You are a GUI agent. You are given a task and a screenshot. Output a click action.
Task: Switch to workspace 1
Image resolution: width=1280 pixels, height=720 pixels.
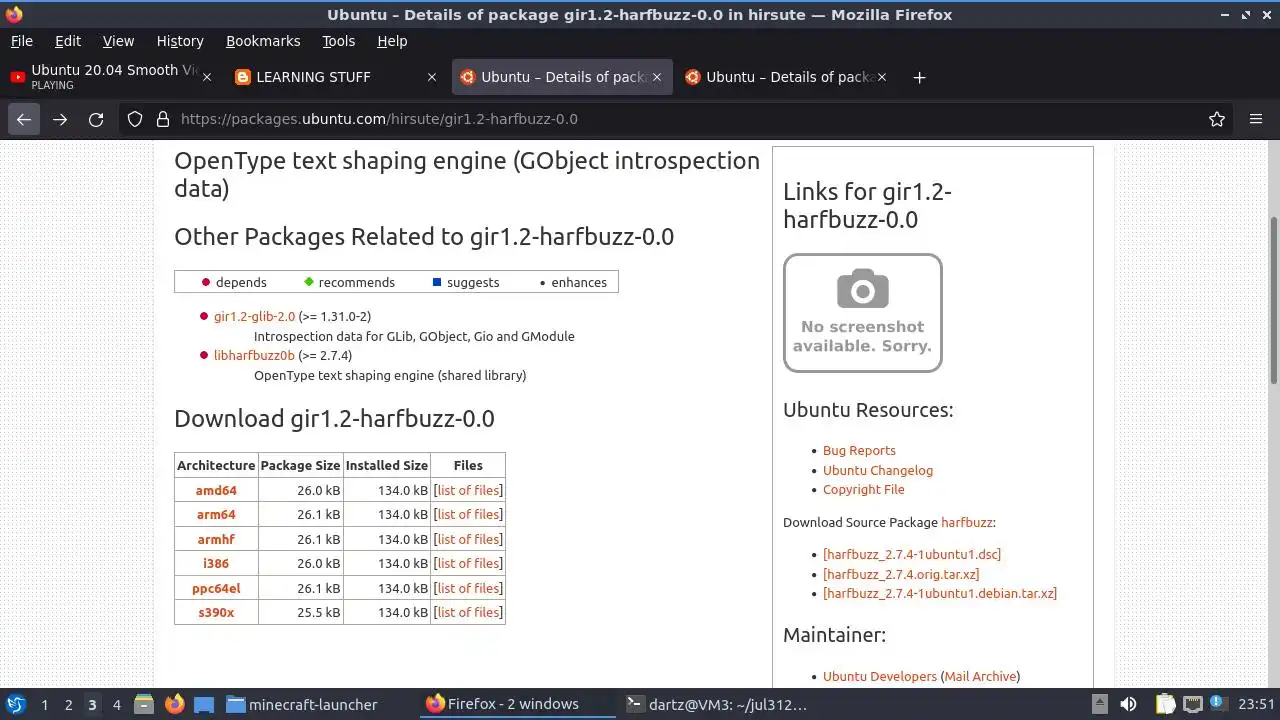[44, 705]
